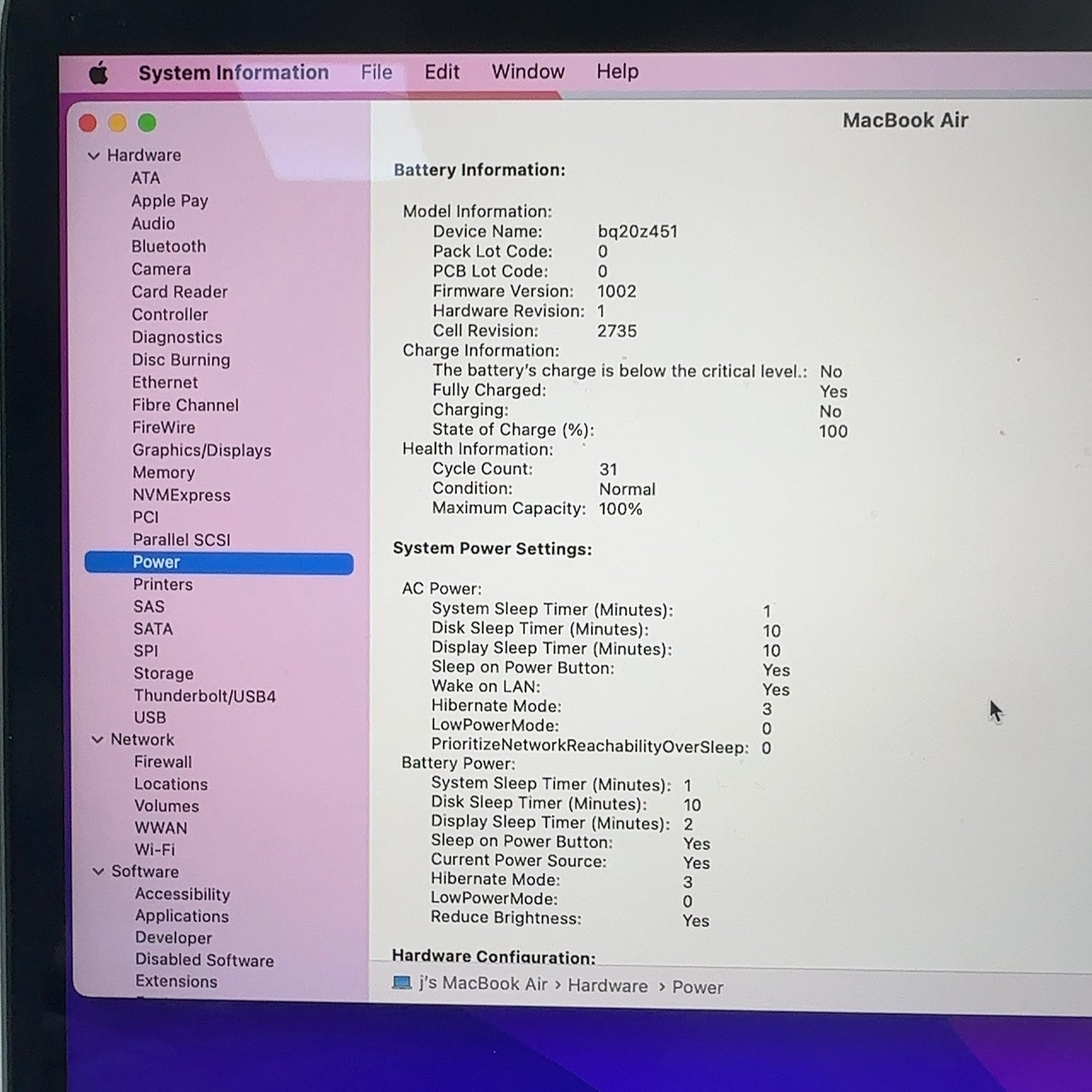1092x1092 pixels.
Task: Click the yellow minimize window button
Action: coord(117,123)
